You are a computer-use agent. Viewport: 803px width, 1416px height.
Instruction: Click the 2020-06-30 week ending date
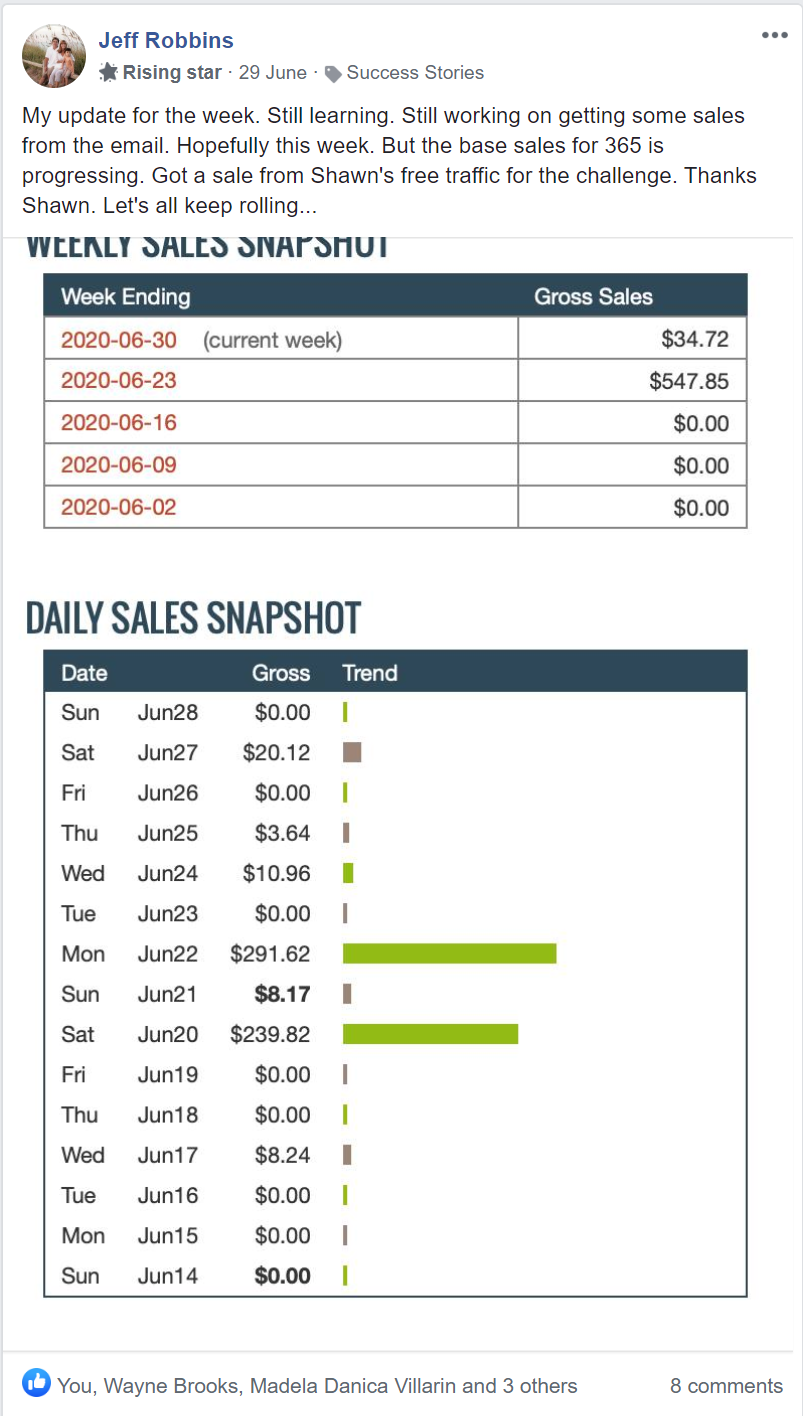[x=119, y=340]
